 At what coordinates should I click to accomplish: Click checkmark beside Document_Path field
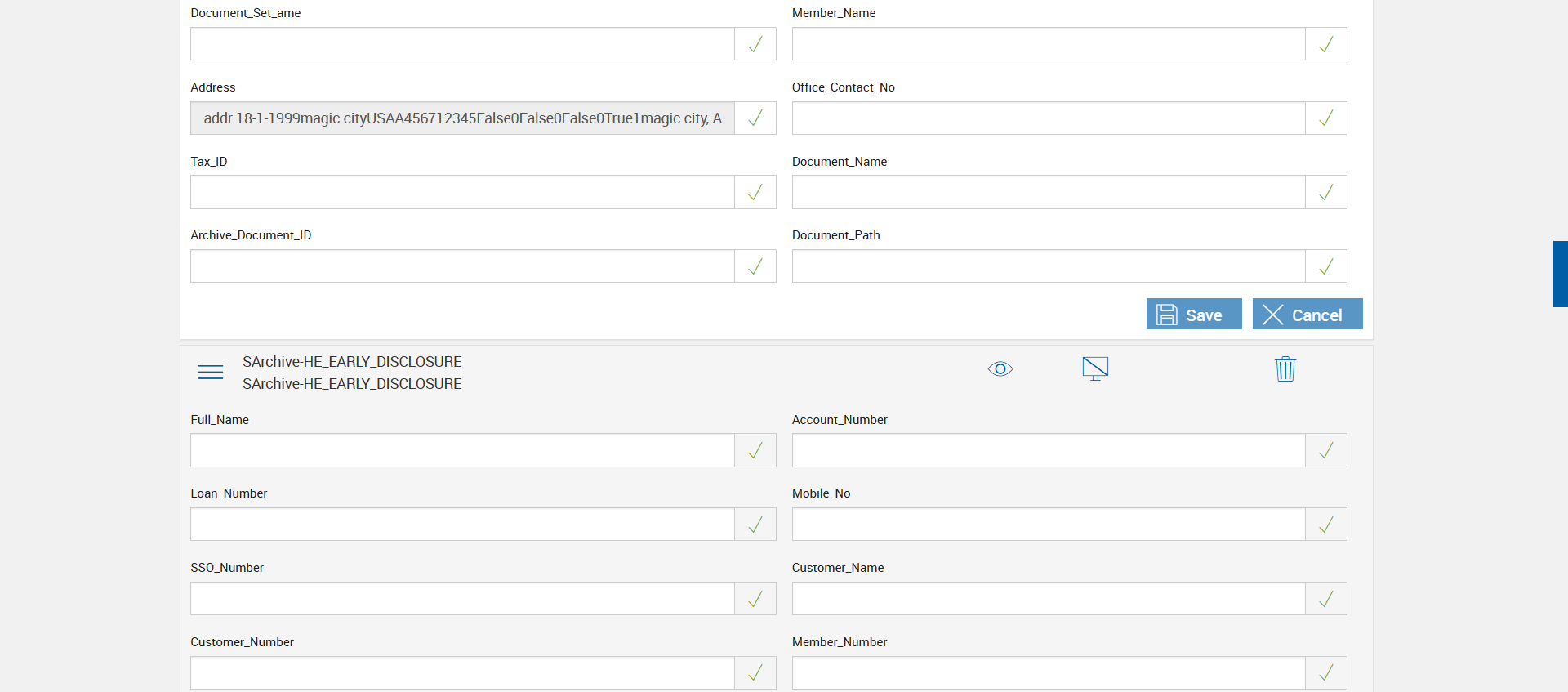pyautogui.click(x=1325, y=266)
